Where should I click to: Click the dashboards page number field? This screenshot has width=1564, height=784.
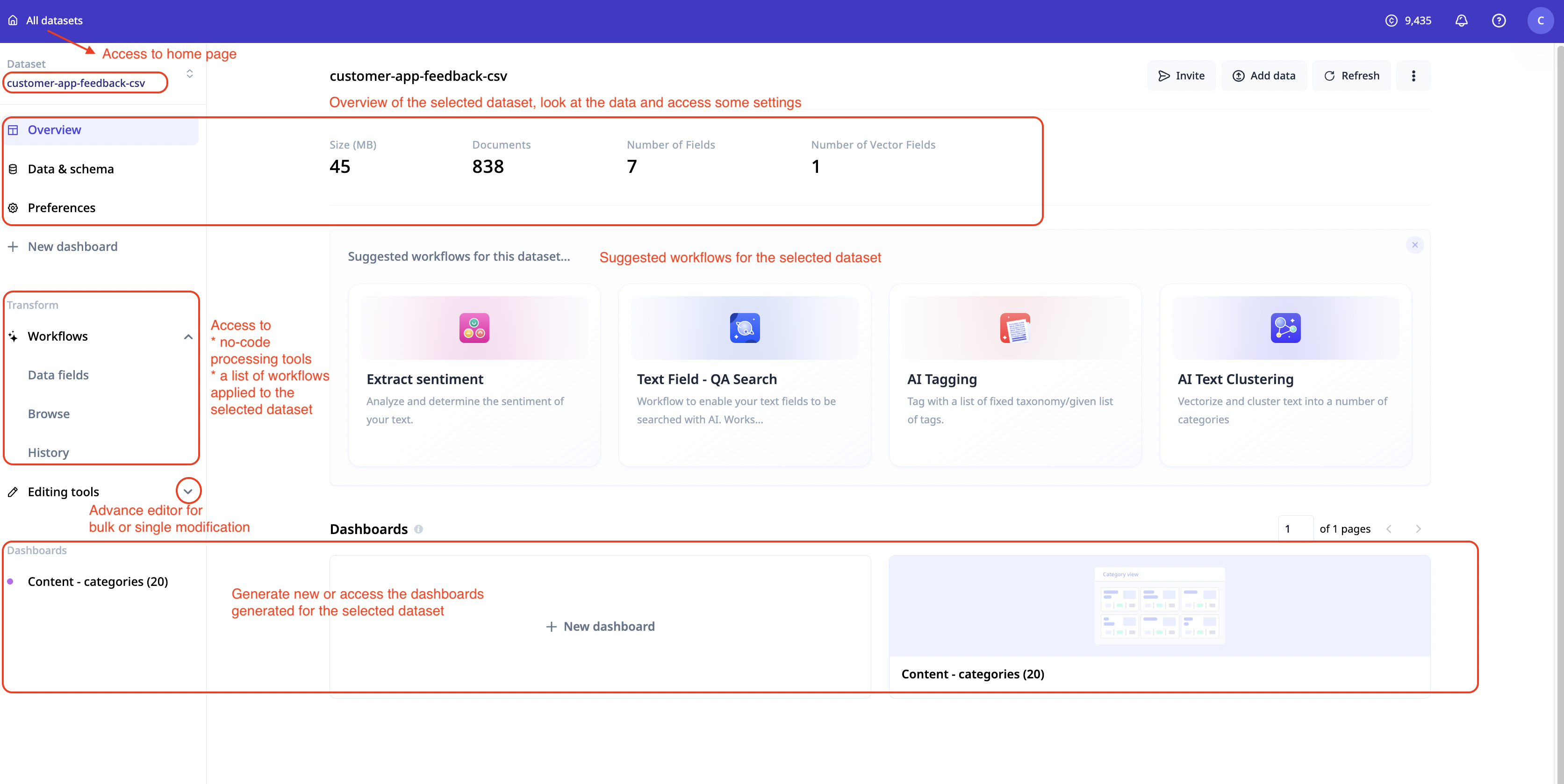coord(1294,528)
